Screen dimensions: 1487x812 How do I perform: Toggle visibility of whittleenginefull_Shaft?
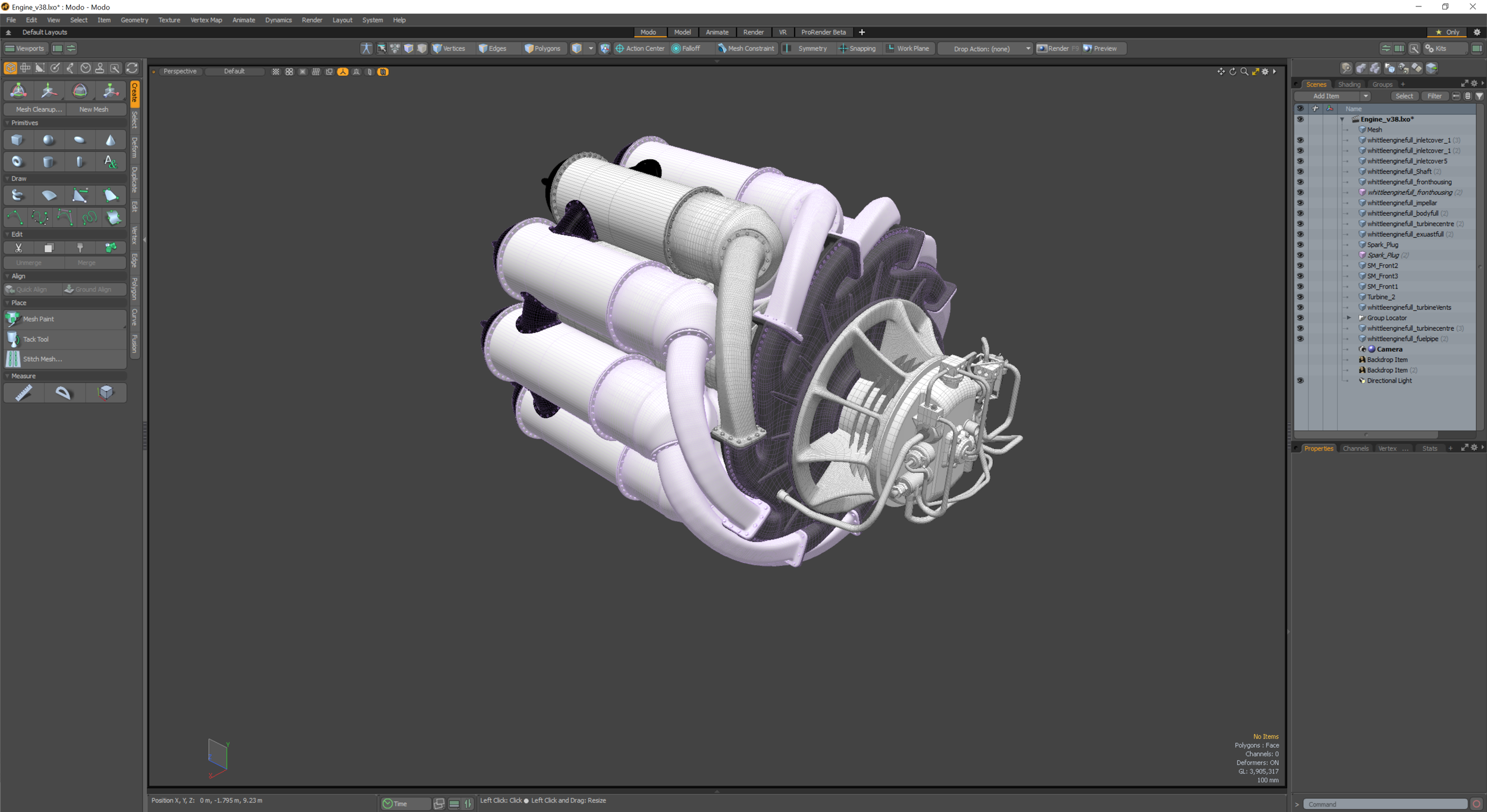[x=1300, y=171]
